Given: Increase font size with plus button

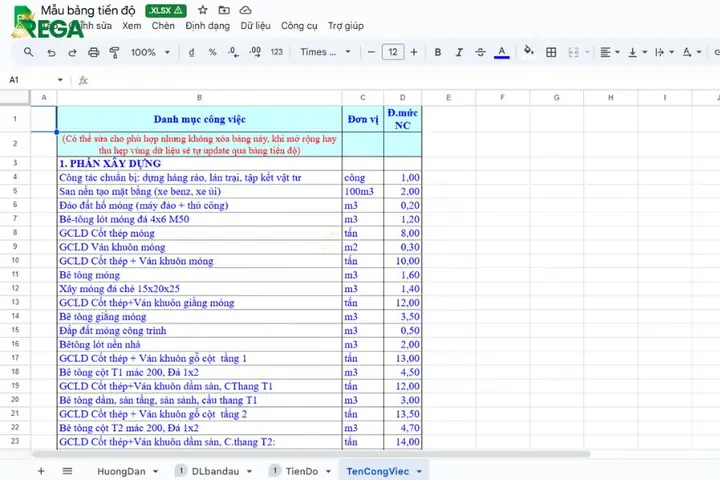Looking at the screenshot, I should tap(414, 52).
